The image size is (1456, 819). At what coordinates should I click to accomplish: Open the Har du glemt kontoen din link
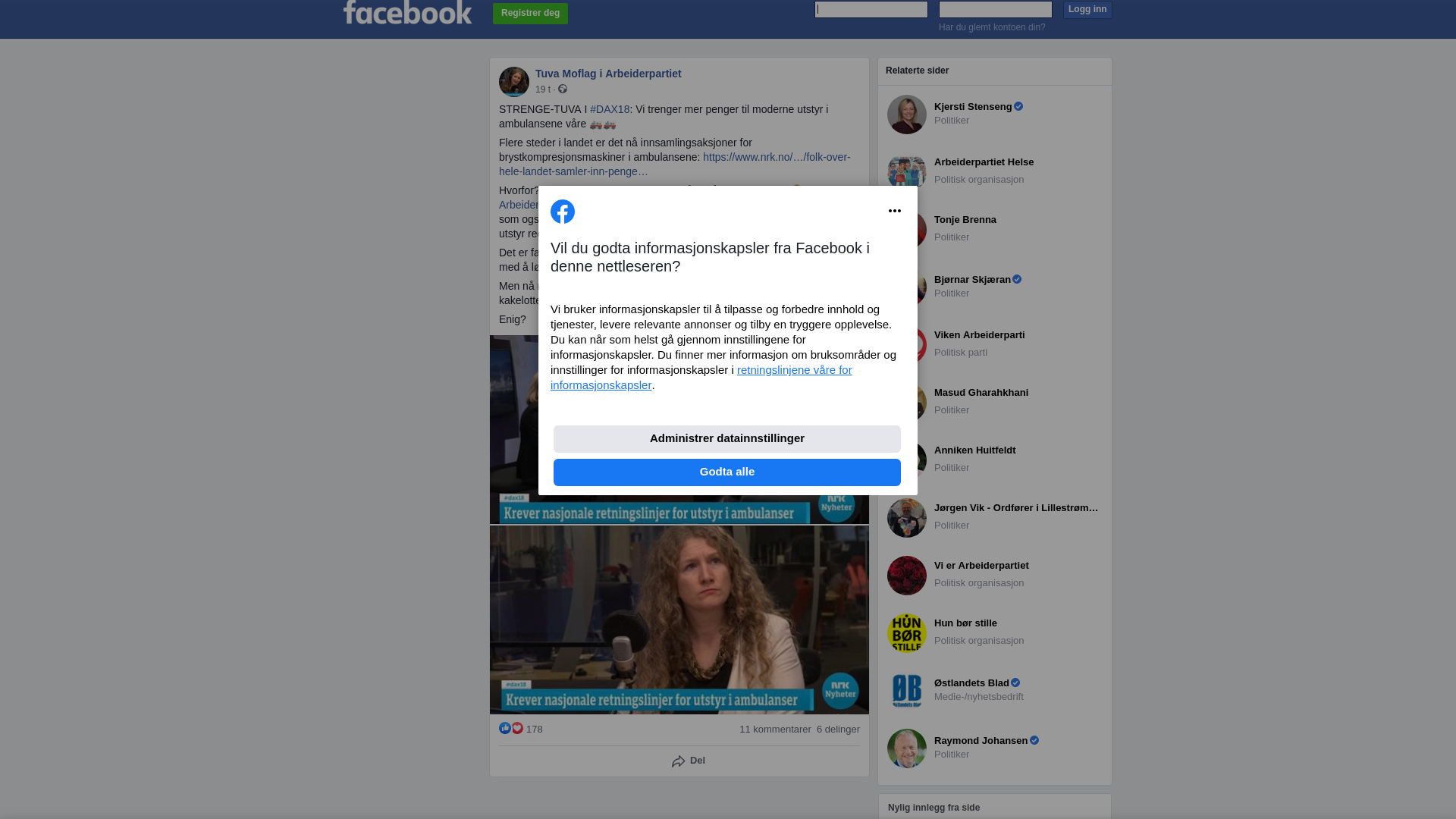click(992, 27)
